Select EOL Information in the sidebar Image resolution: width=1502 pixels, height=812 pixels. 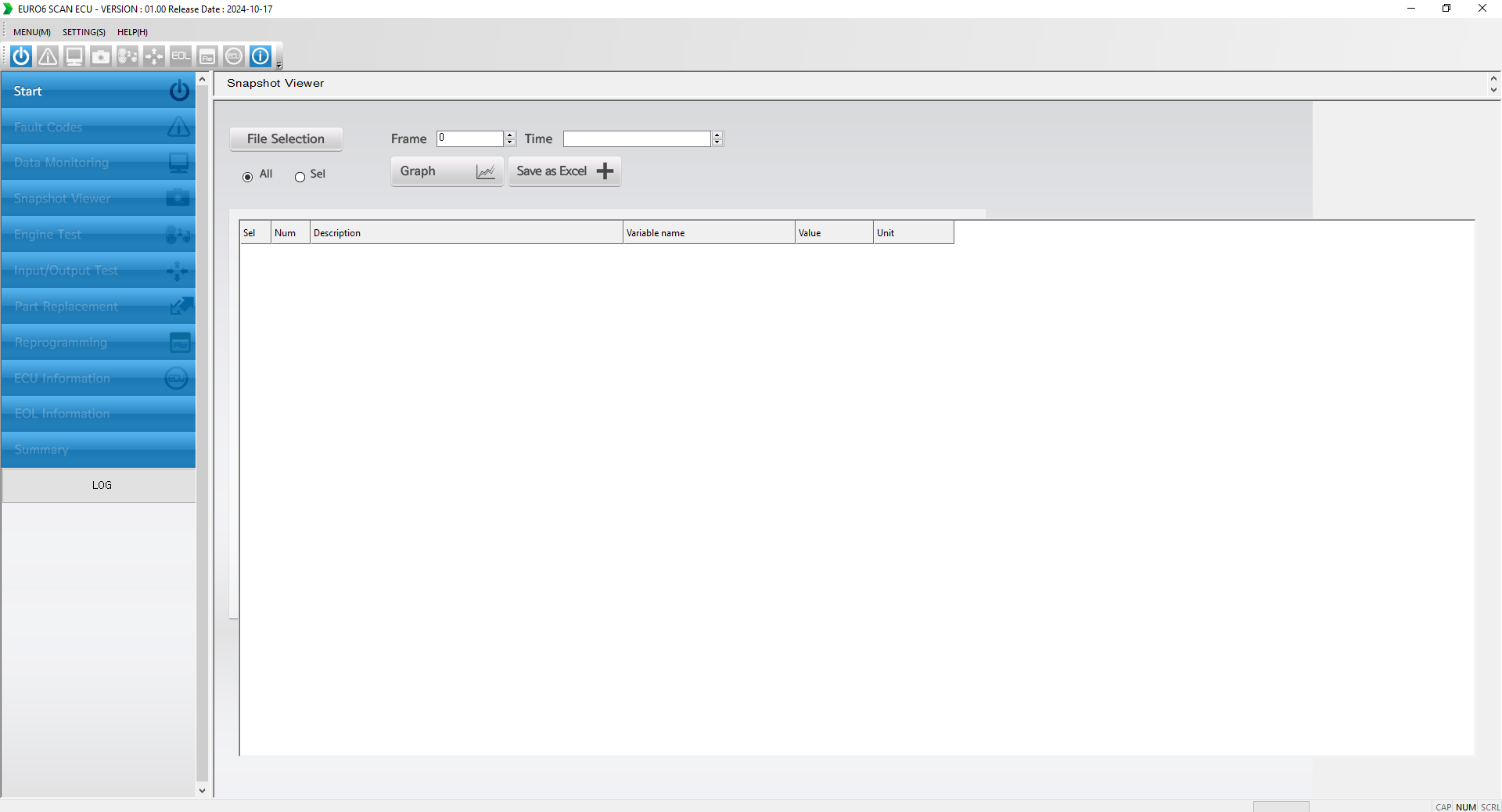(99, 414)
